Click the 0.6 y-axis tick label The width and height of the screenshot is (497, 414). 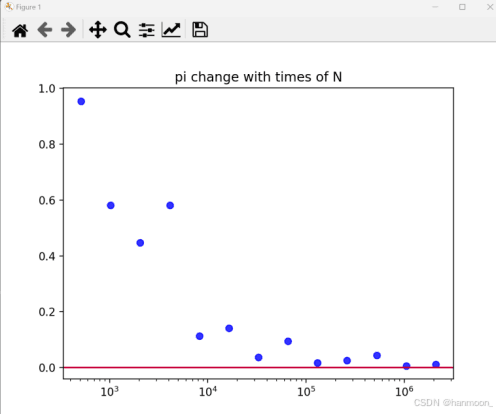click(47, 200)
